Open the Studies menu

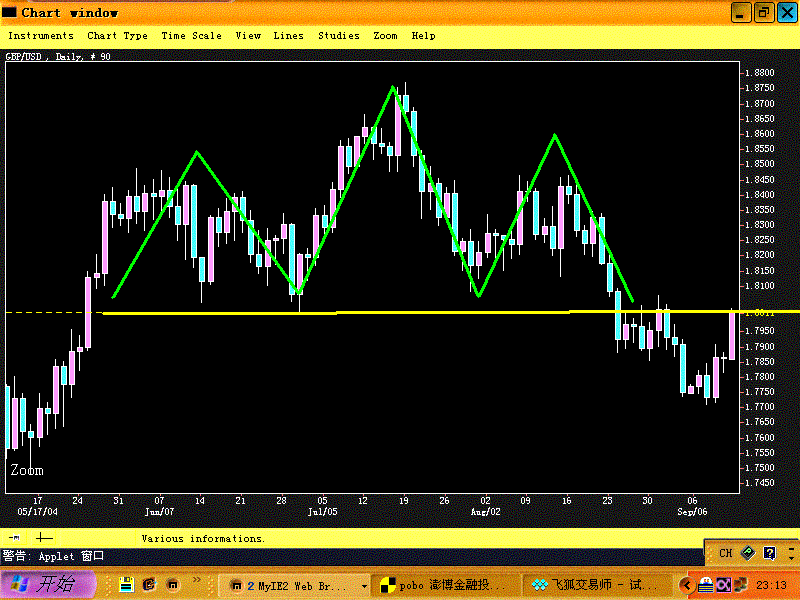(x=339, y=36)
